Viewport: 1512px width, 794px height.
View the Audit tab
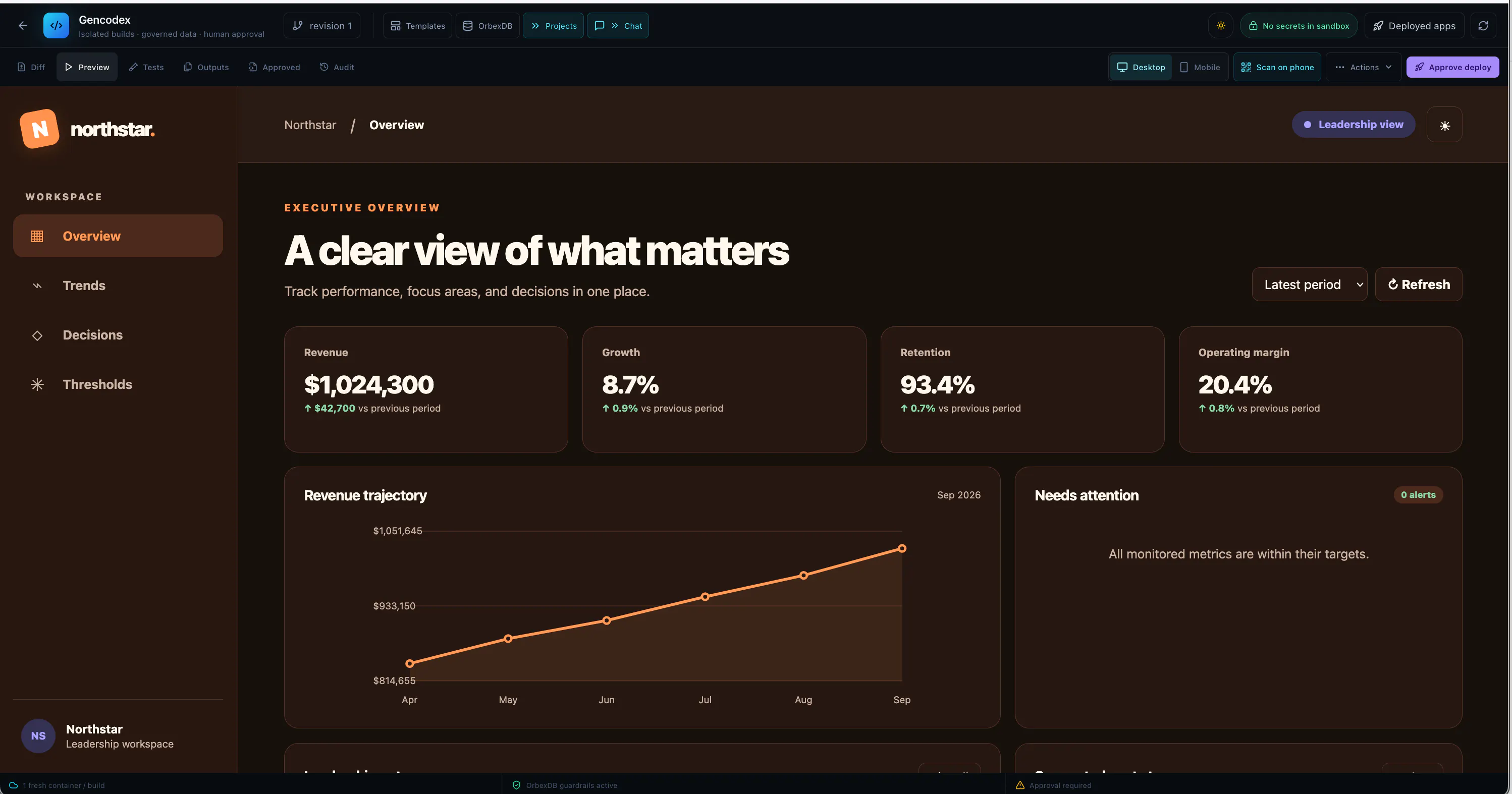click(x=337, y=67)
